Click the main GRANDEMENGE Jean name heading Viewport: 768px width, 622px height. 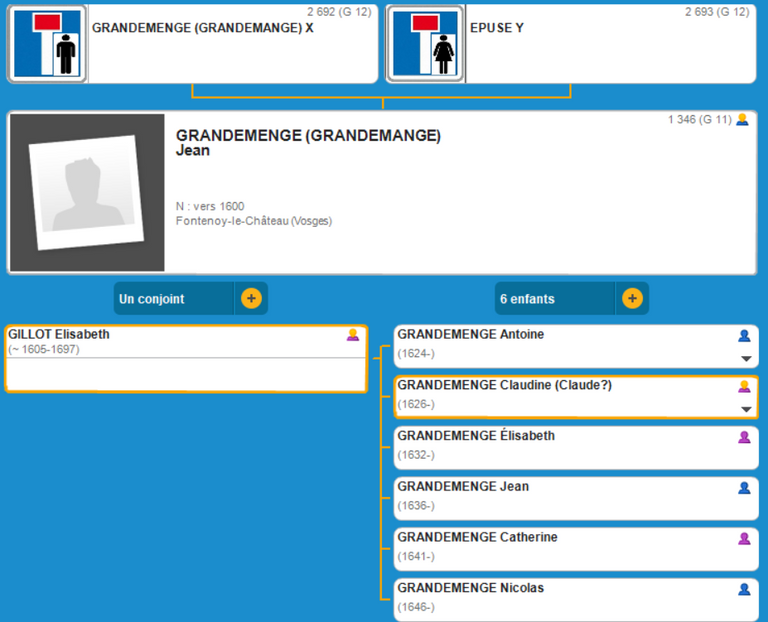pyautogui.click(x=308, y=143)
